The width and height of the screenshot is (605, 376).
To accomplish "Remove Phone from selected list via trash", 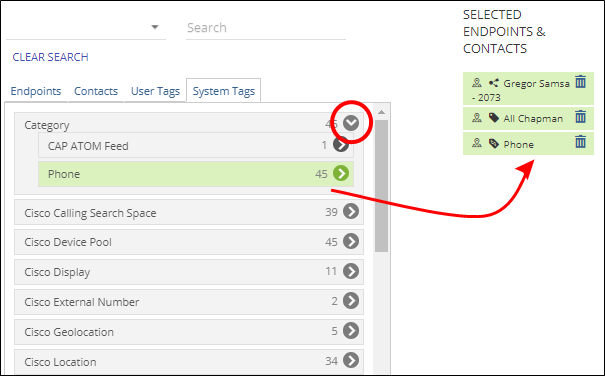I will (581, 142).
